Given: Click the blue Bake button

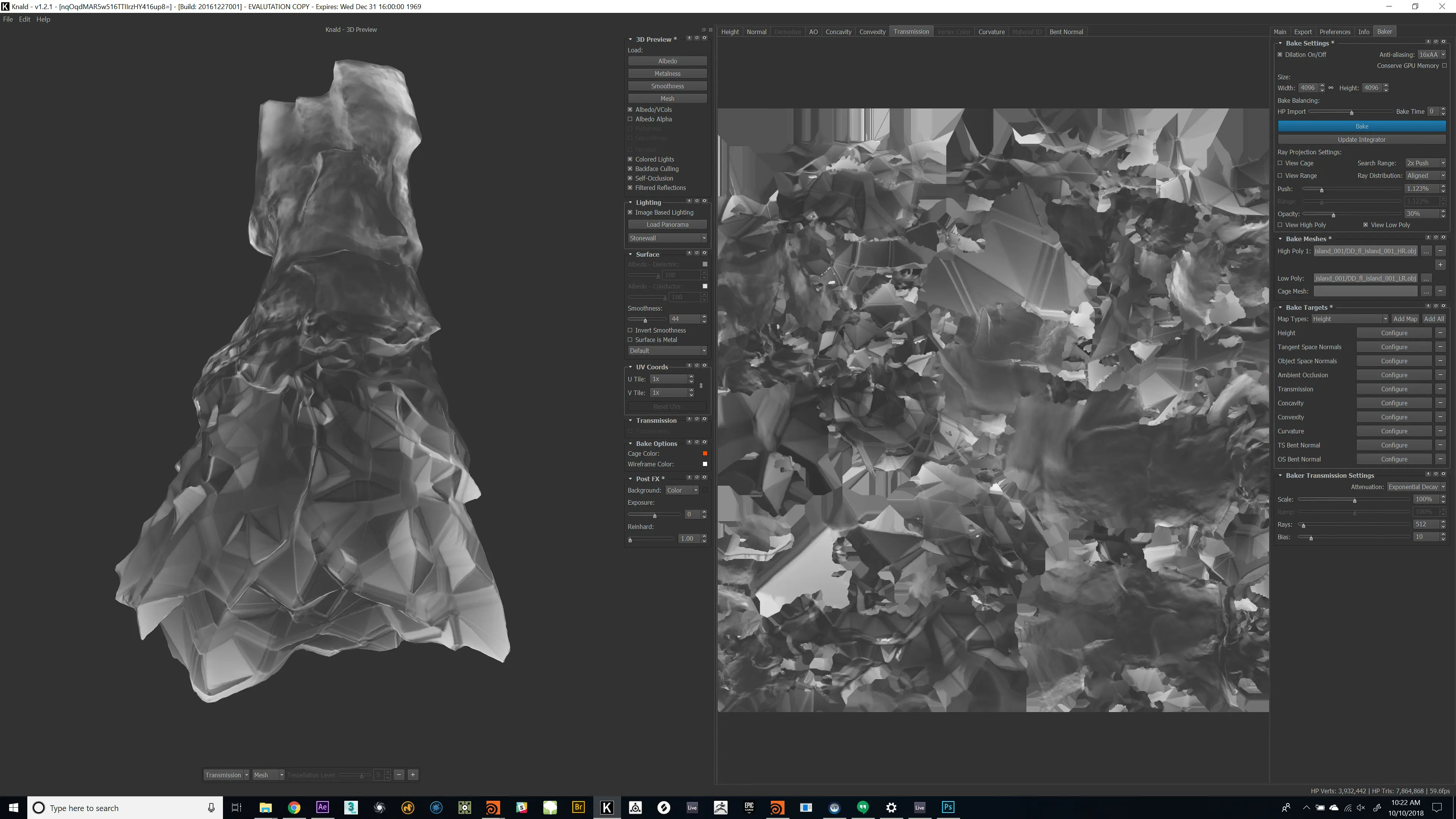Looking at the screenshot, I should pos(1362,126).
